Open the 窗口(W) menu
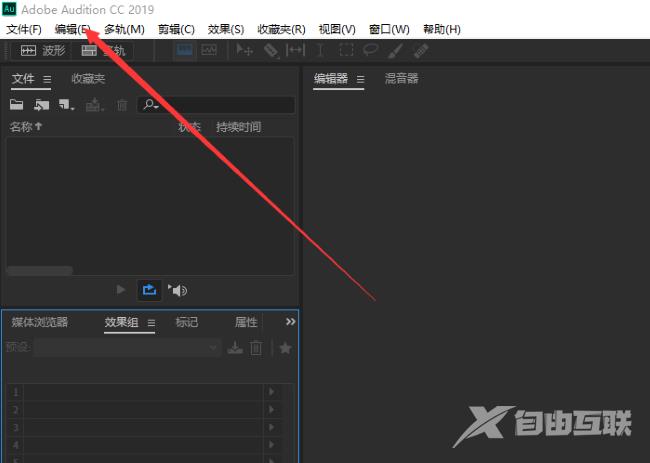650x463 pixels. tap(389, 29)
